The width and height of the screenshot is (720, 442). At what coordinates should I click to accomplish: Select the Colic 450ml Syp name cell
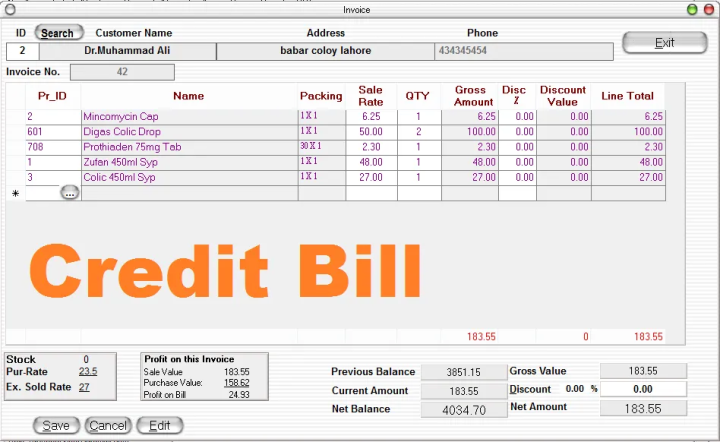click(189, 177)
